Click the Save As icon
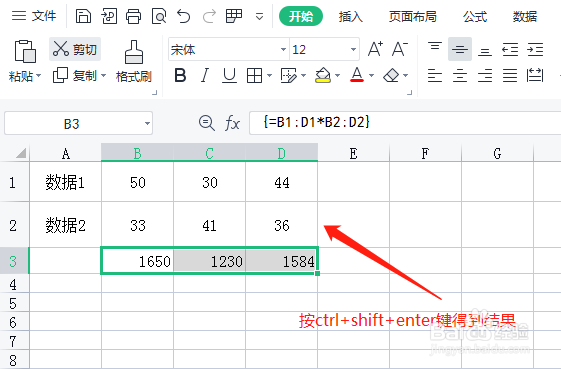 pyautogui.click(x=109, y=16)
